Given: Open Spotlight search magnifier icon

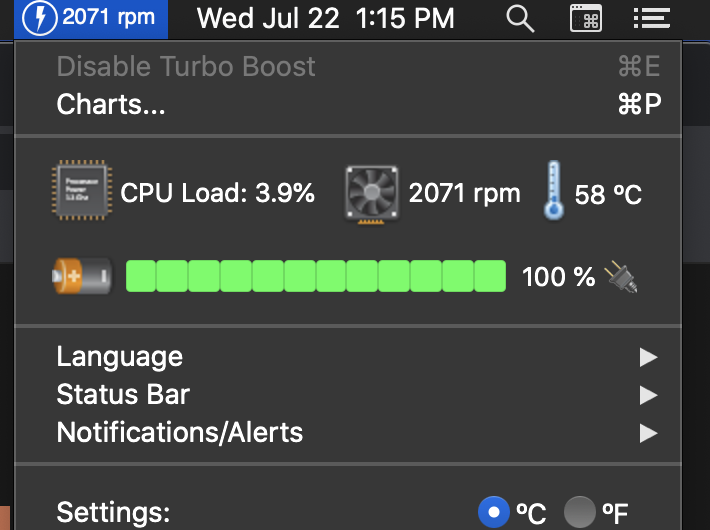Looking at the screenshot, I should click(520, 18).
